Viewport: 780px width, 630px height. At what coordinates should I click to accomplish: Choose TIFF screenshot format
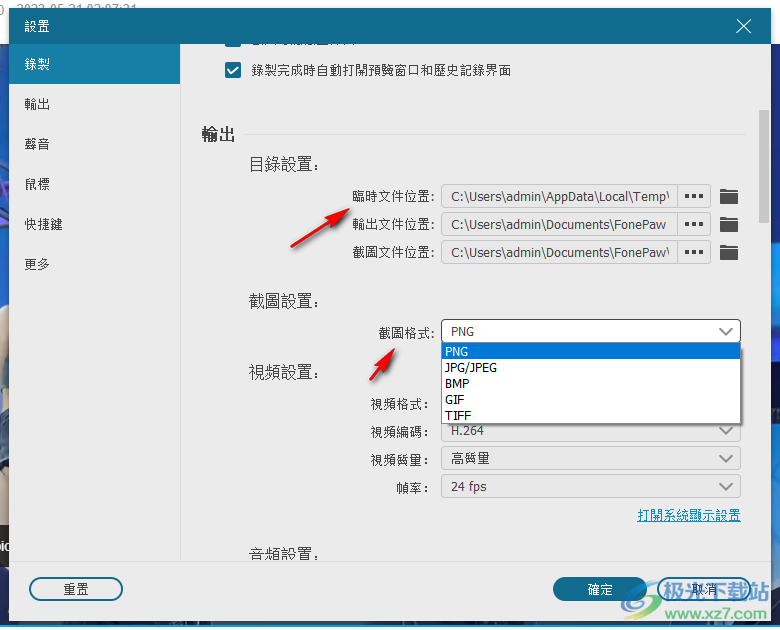point(591,415)
